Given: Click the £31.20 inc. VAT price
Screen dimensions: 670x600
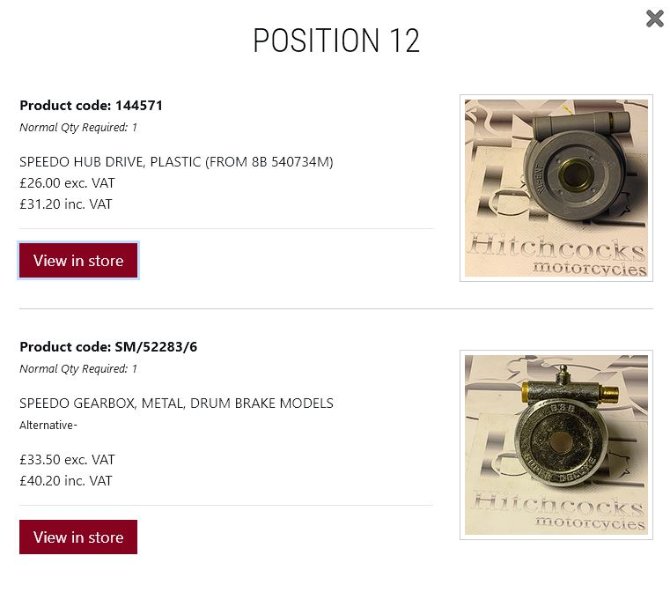Looking at the screenshot, I should pyautogui.click(x=66, y=204).
